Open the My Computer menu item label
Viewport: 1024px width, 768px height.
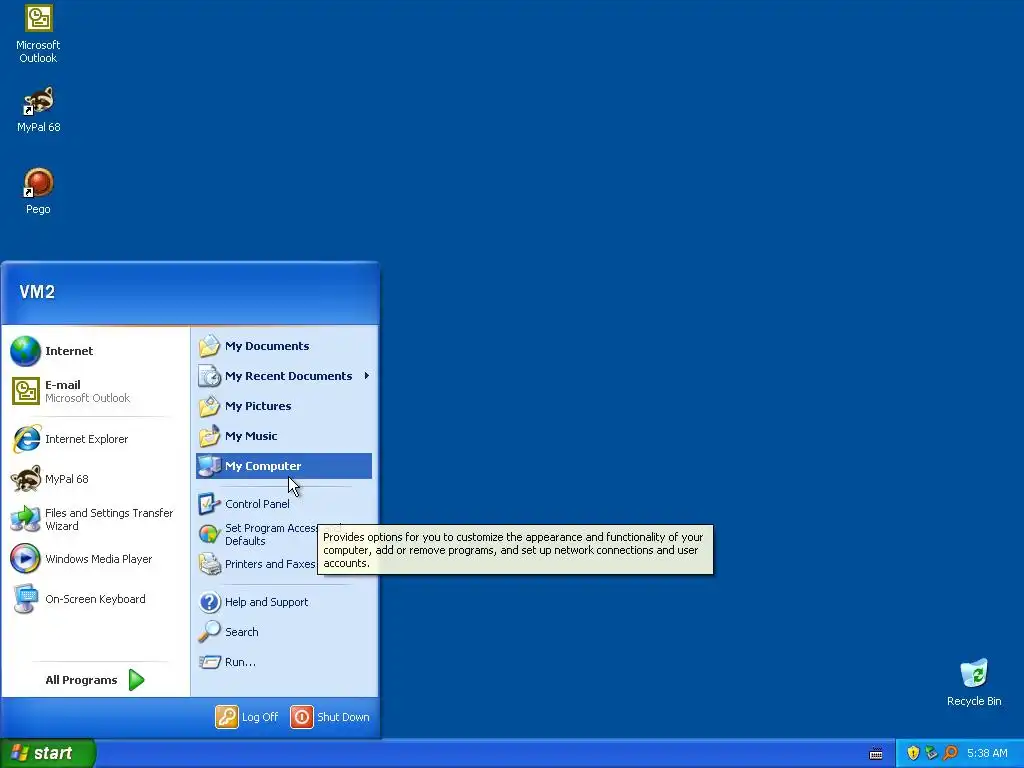[x=263, y=466]
